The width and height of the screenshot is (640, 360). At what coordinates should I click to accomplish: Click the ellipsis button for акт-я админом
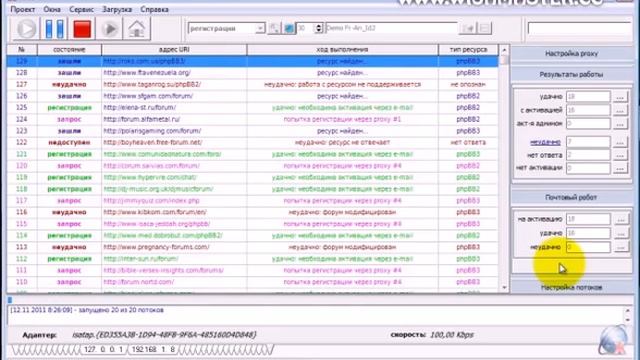click(x=620, y=123)
